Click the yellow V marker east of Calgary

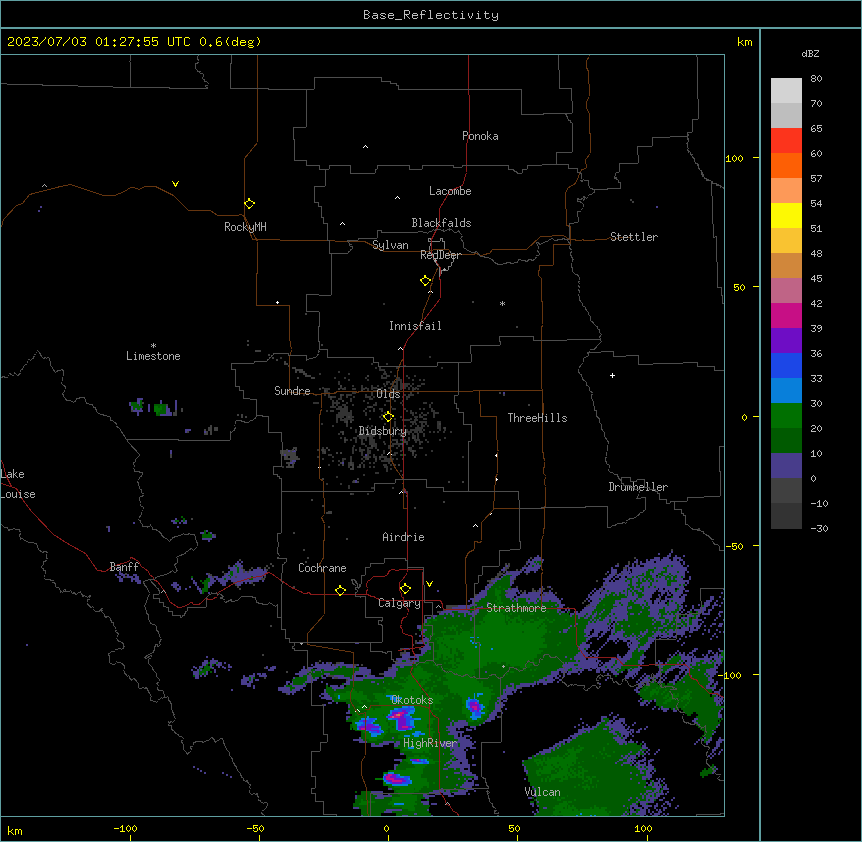pos(429,583)
